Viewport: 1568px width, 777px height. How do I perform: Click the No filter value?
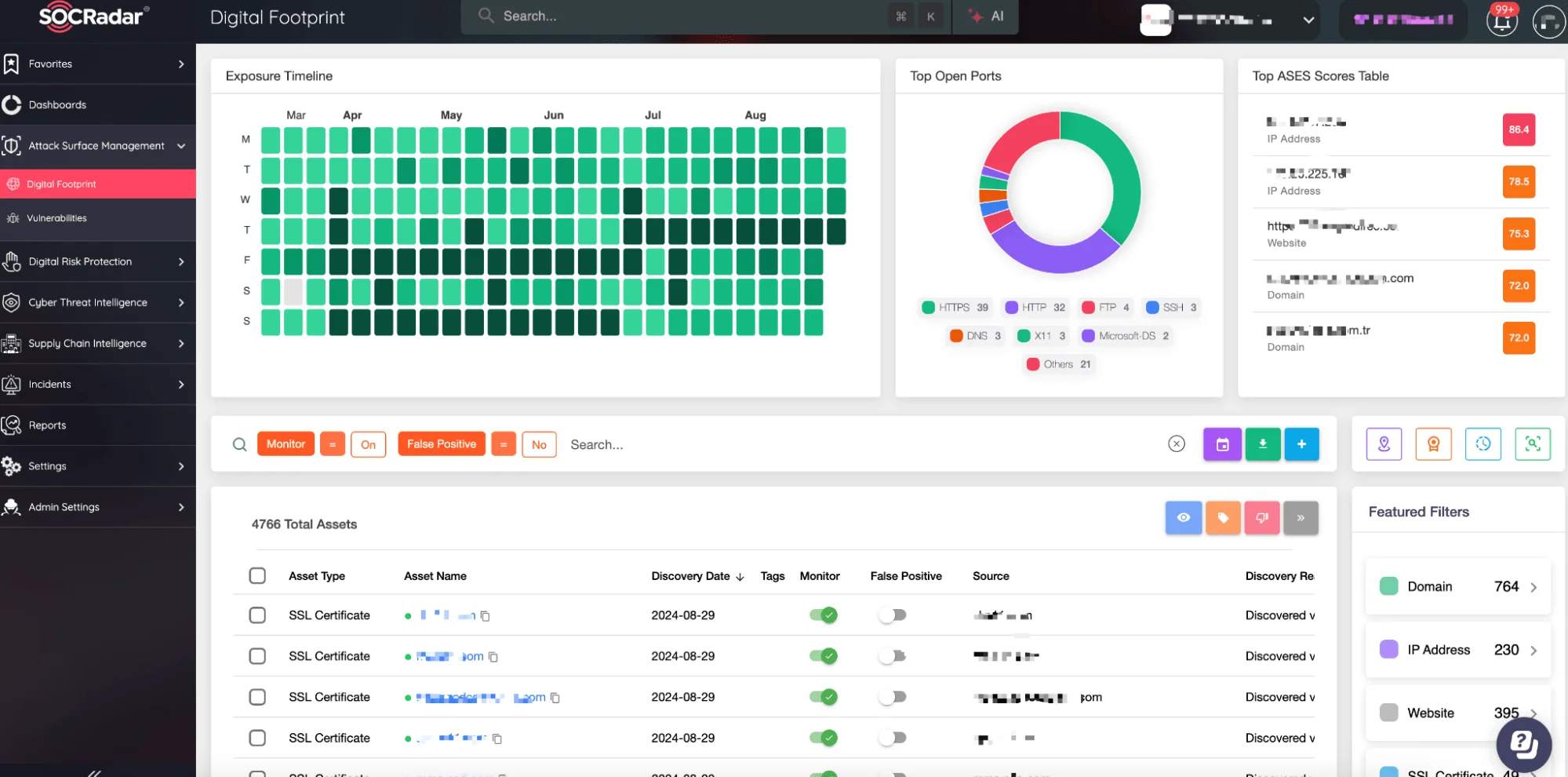(539, 444)
